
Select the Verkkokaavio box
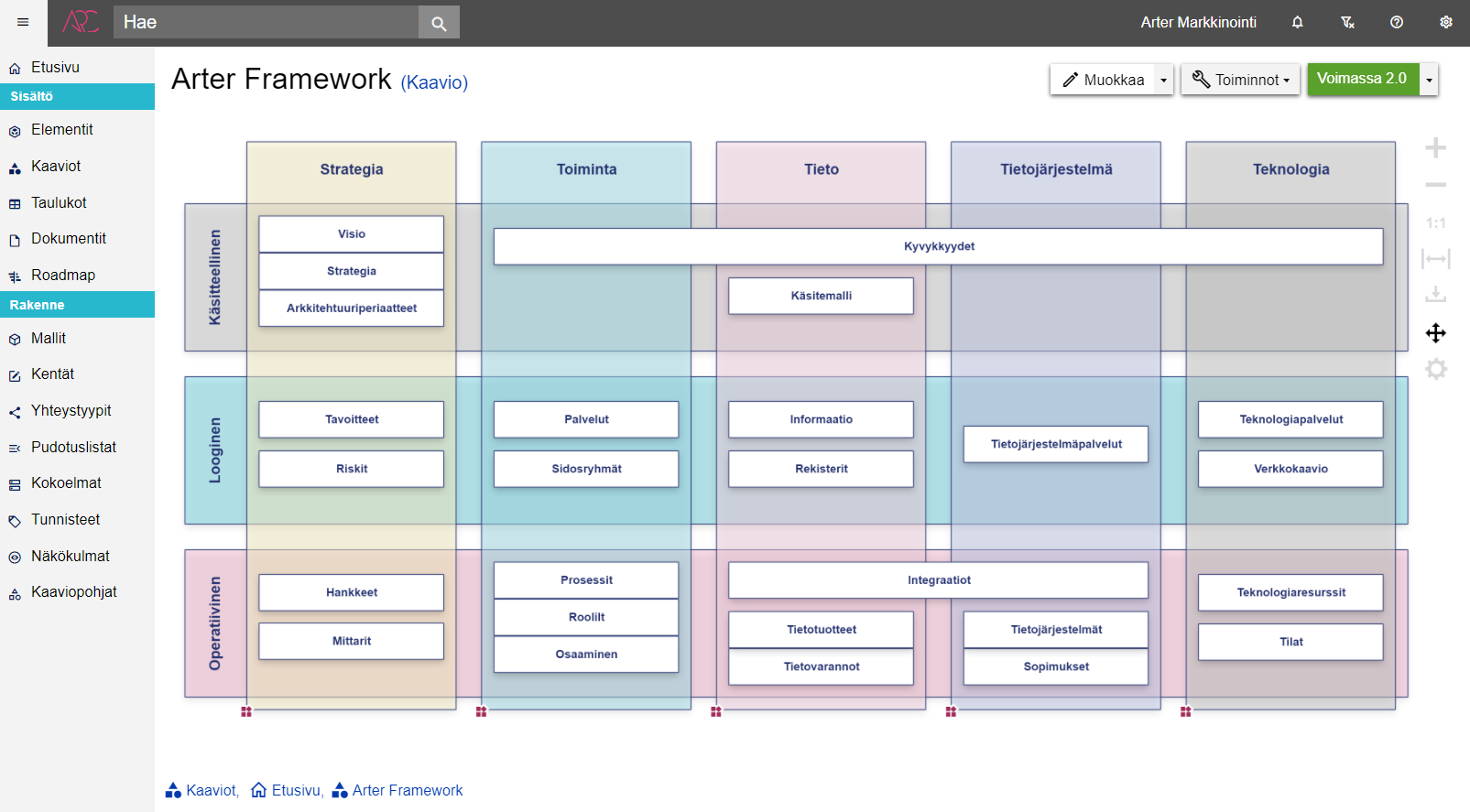coord(1290,469)
